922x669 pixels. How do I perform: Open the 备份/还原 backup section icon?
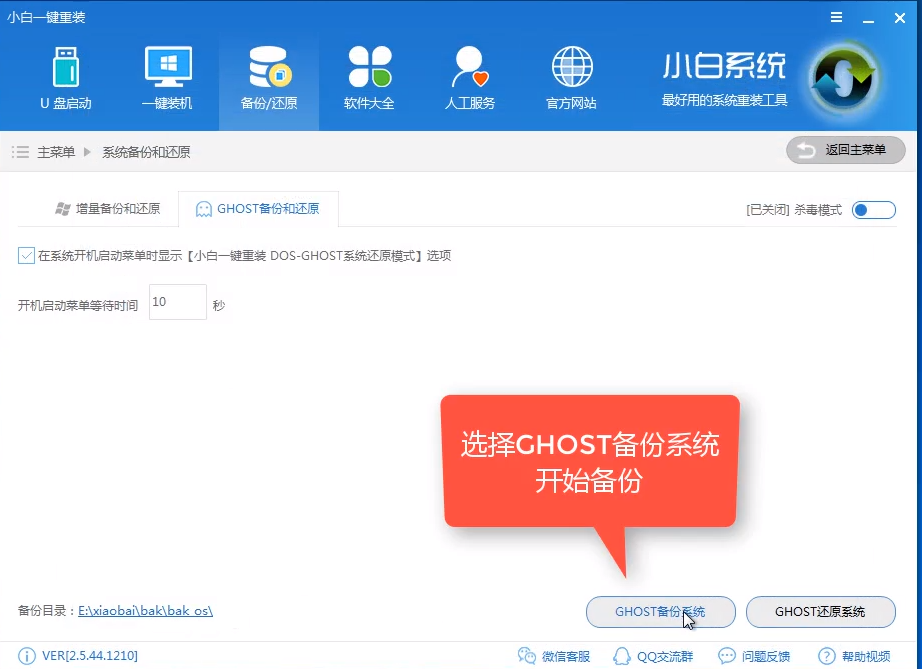coord(268,75)
